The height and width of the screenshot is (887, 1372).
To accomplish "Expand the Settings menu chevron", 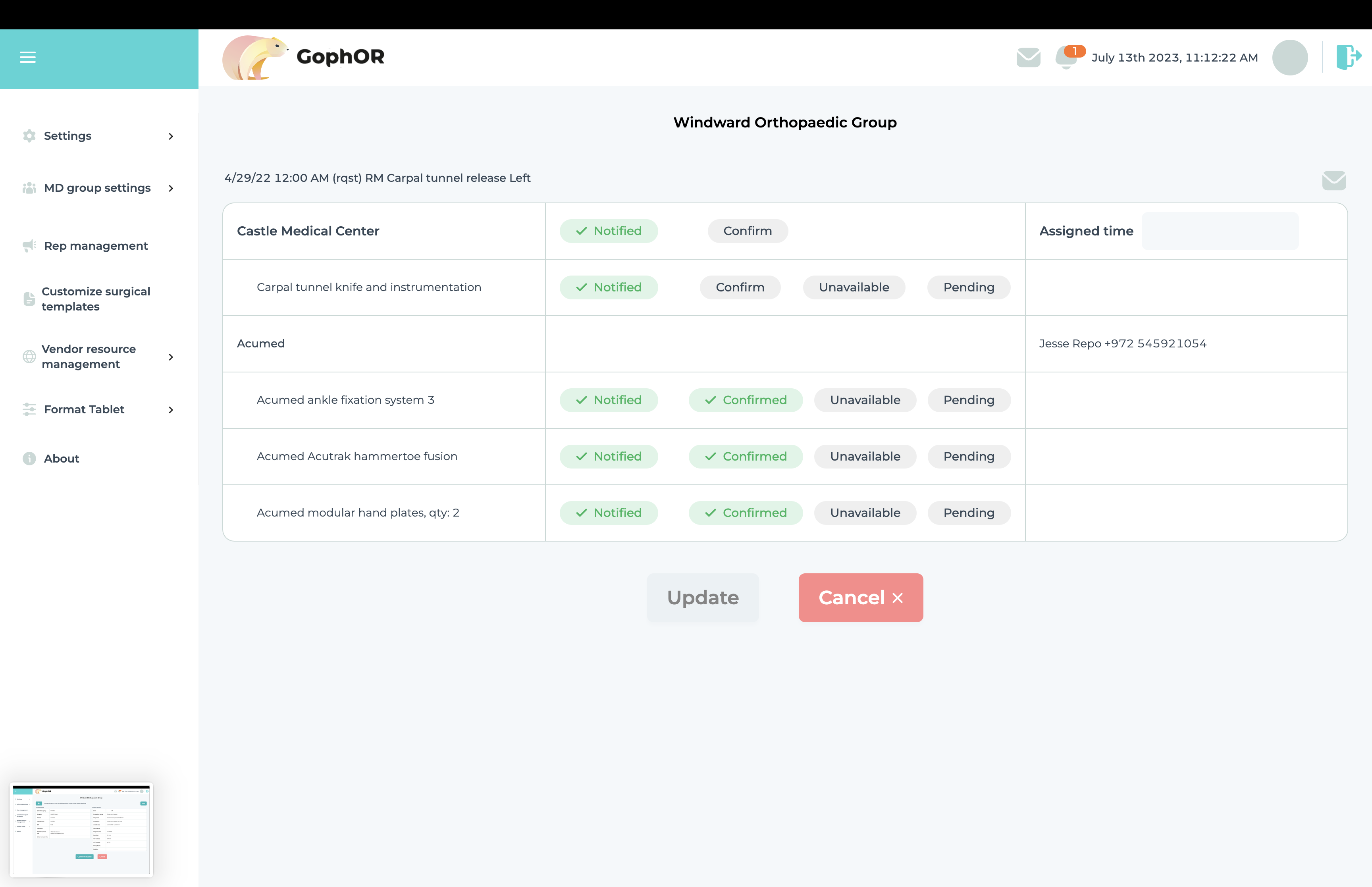I will [x=171, y=137].
